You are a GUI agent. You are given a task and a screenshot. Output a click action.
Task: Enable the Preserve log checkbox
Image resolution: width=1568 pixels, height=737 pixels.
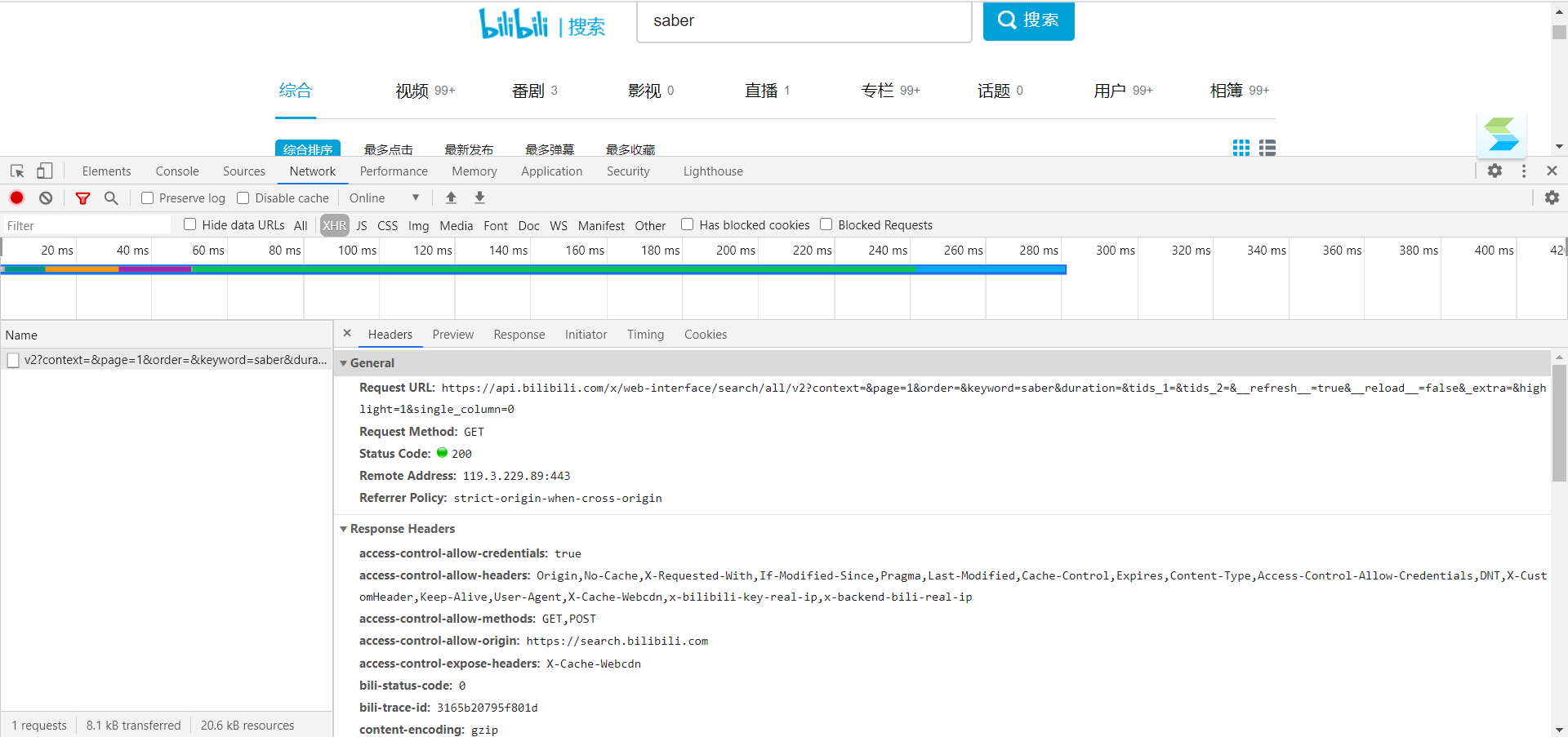tap(147, 198)
